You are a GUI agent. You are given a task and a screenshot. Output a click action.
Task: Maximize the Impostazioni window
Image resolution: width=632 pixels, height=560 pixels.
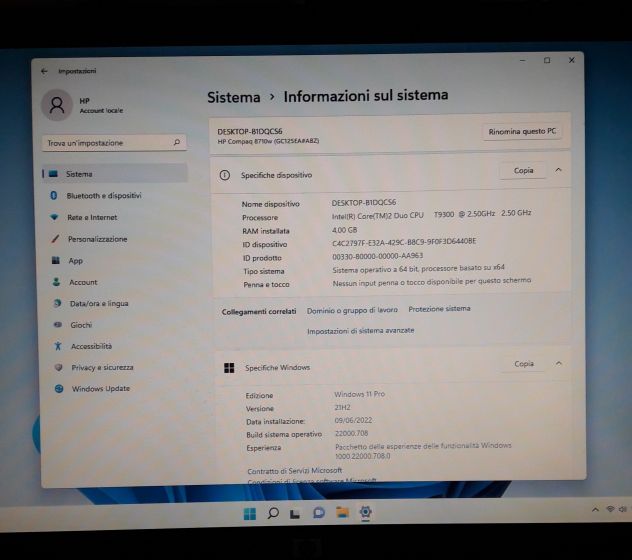[547, 60]
